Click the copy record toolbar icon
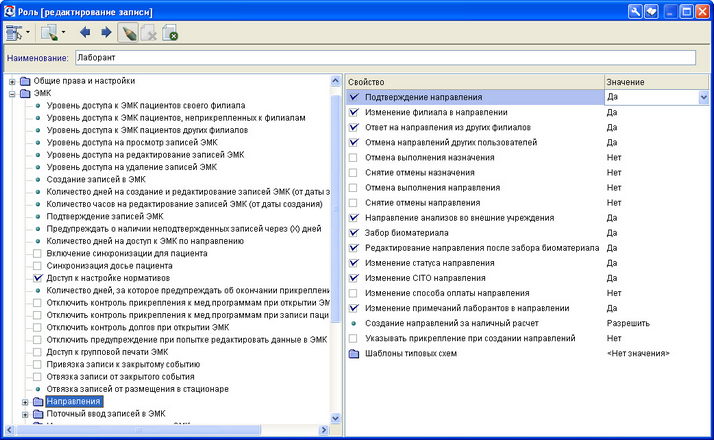714x440 pixels. (x=170, y=33)
